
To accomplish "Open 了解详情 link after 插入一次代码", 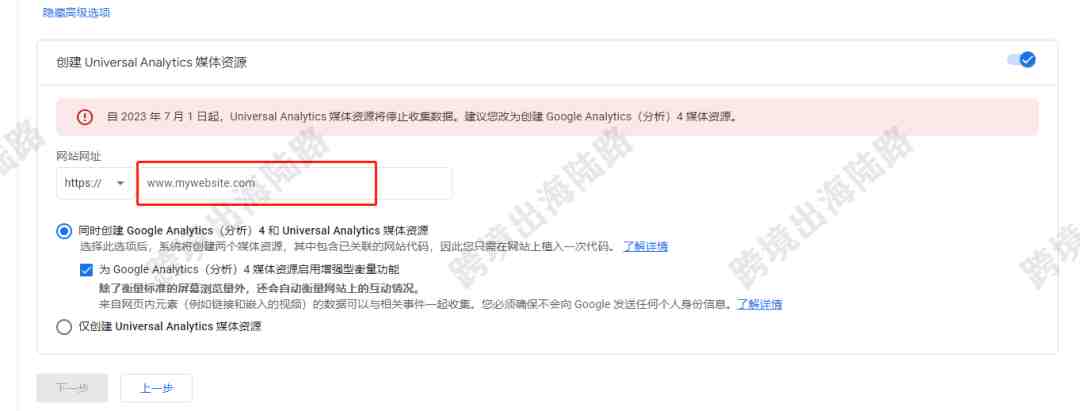I will point(645,246).
